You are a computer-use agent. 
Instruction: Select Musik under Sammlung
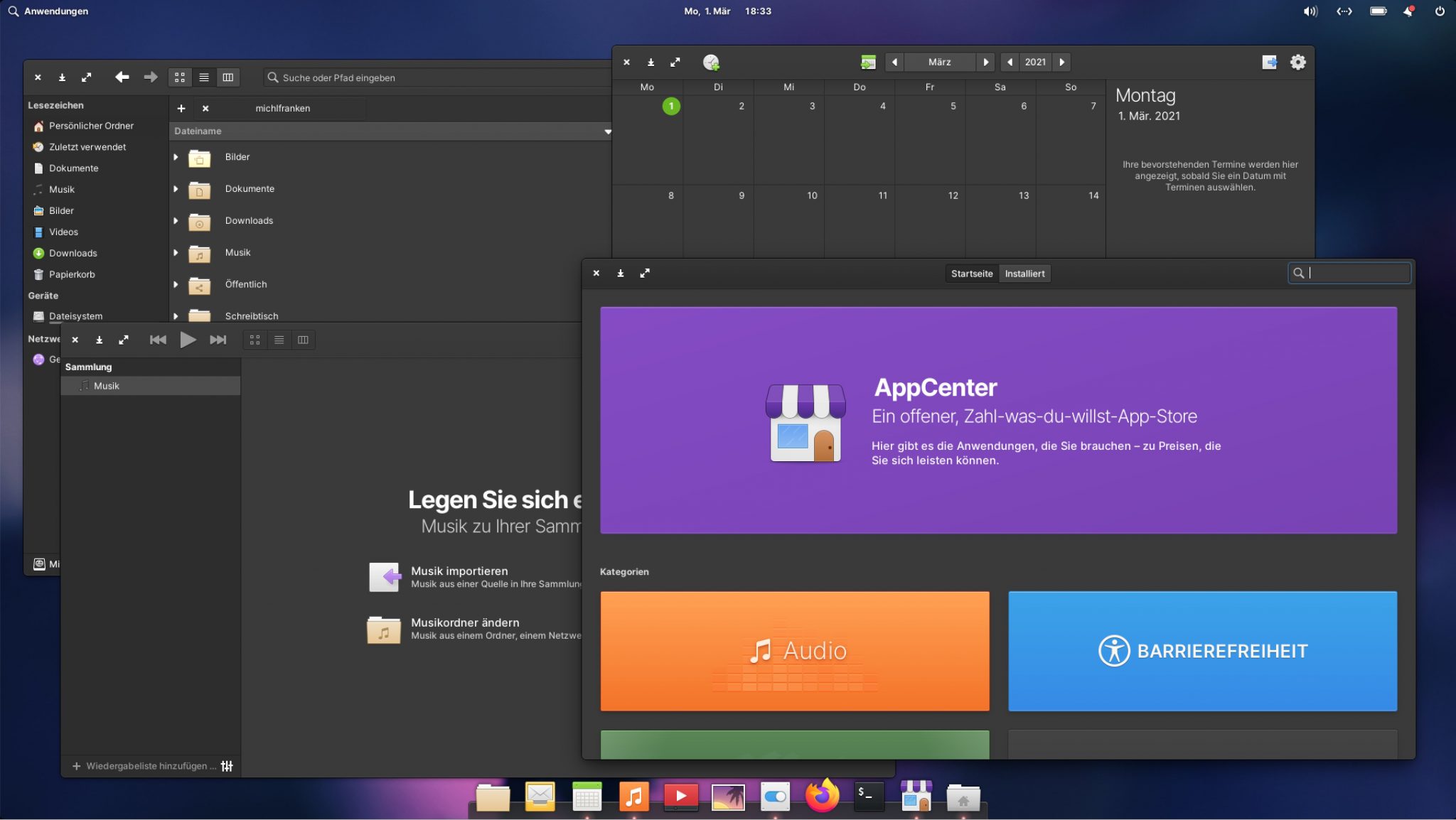tap(151, 386)
